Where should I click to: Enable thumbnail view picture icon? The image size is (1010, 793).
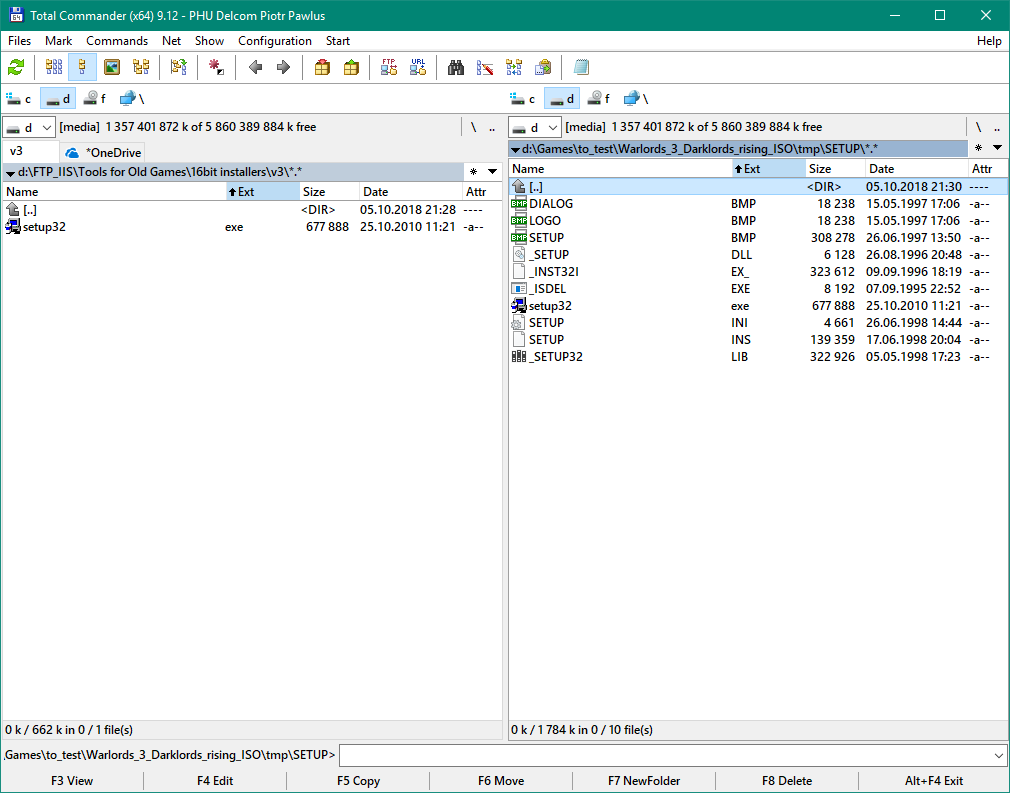pyautogui.click(x=112, y=67)
